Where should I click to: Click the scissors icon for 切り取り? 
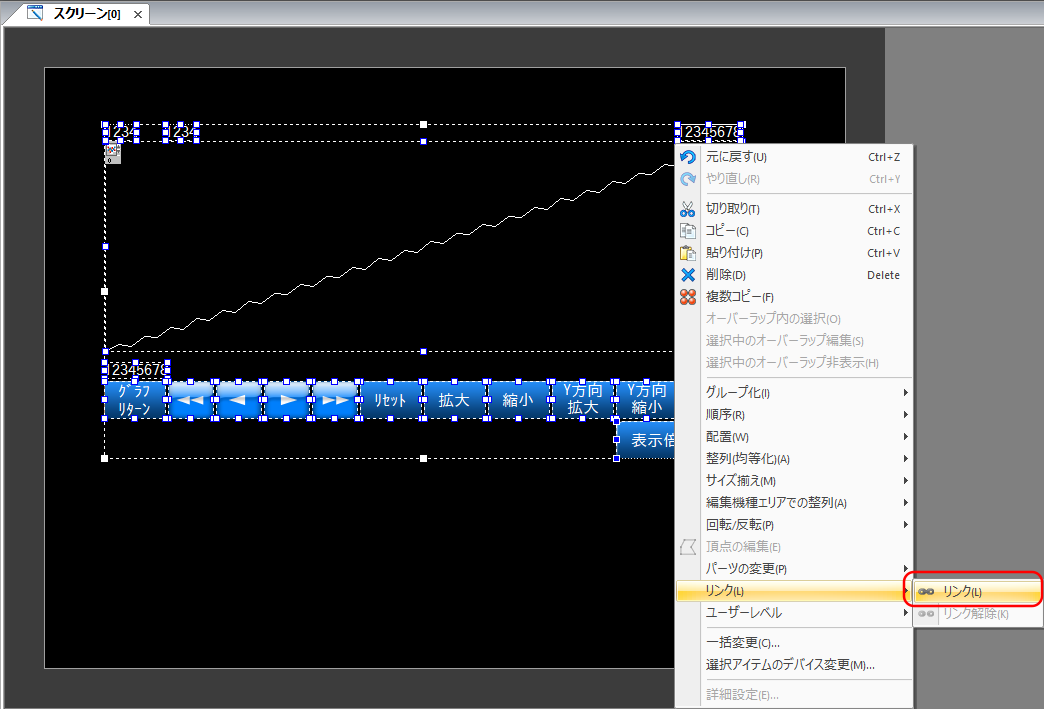point(687,209)
